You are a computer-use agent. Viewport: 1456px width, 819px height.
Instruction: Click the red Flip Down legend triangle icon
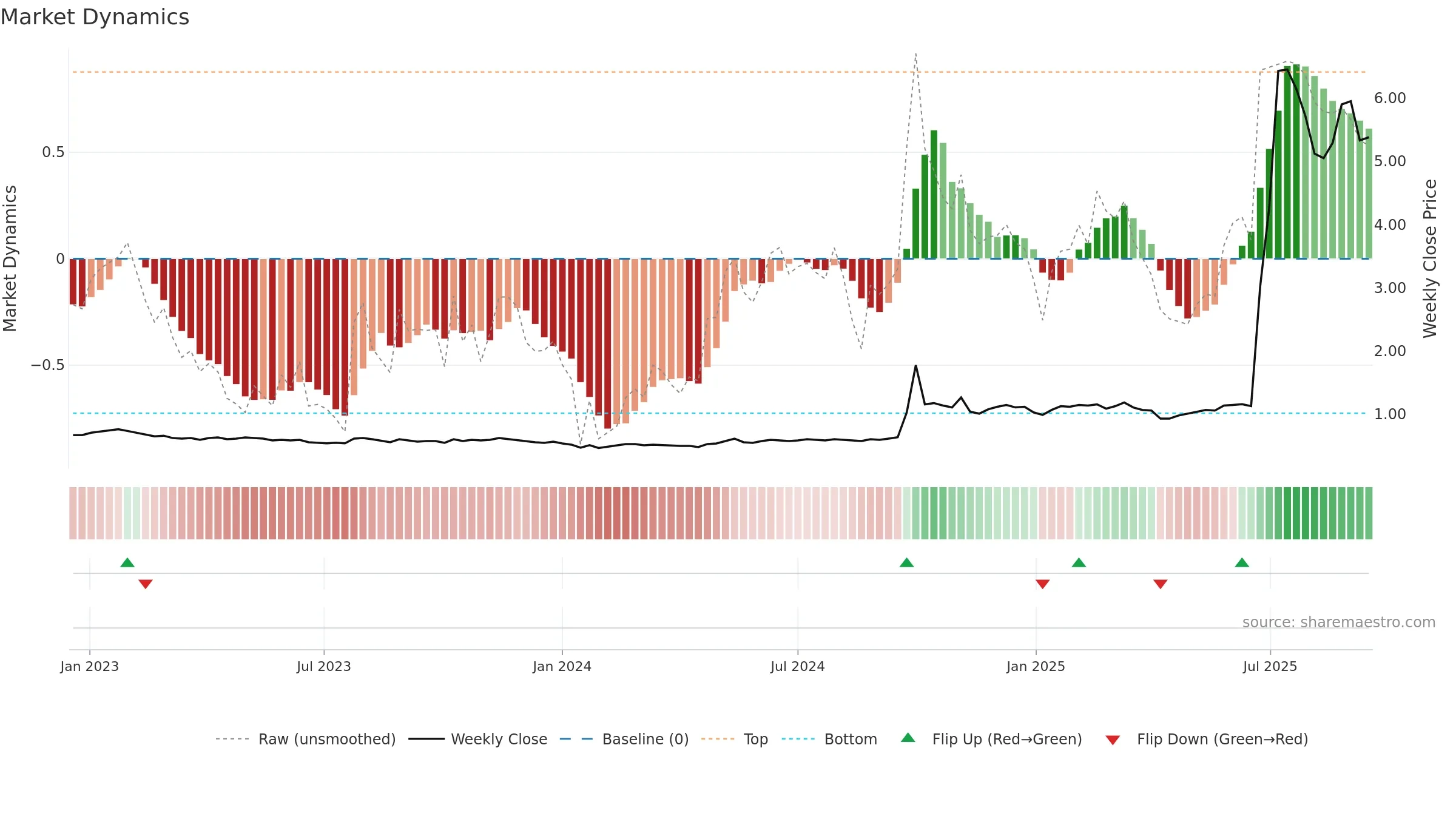click(x=1113, y=740)
